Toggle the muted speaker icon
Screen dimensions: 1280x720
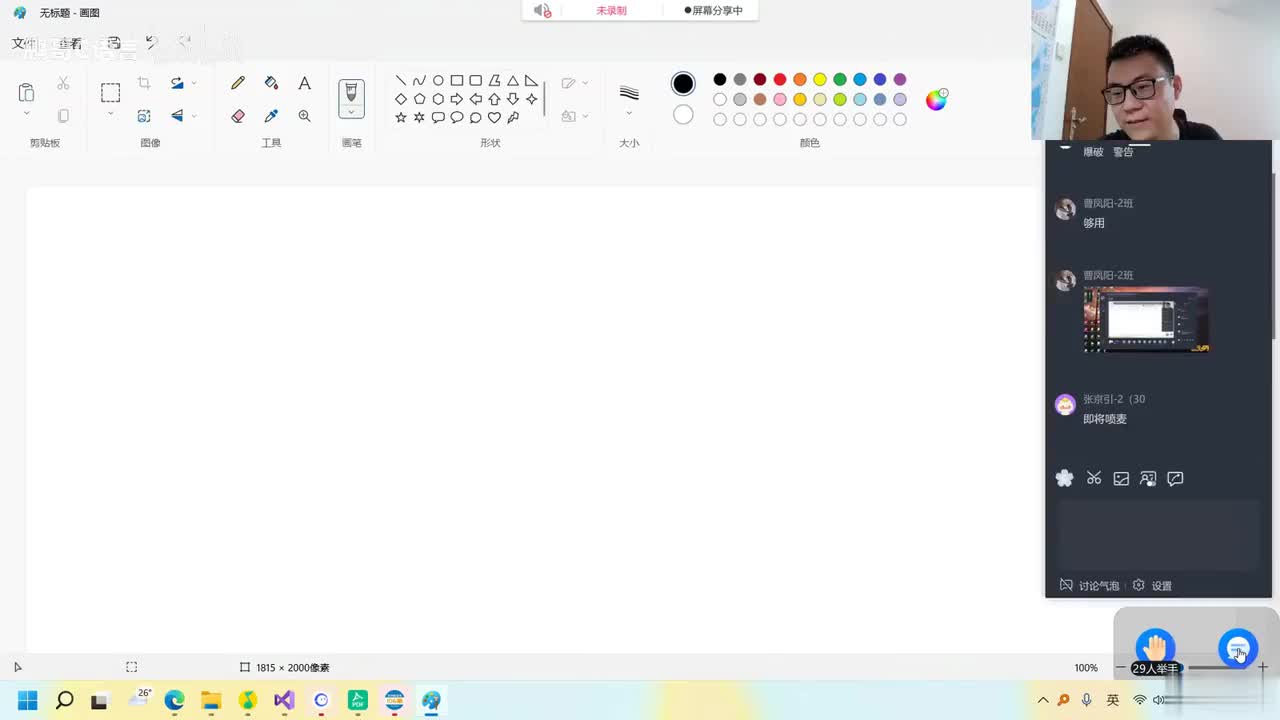point(542,10)
